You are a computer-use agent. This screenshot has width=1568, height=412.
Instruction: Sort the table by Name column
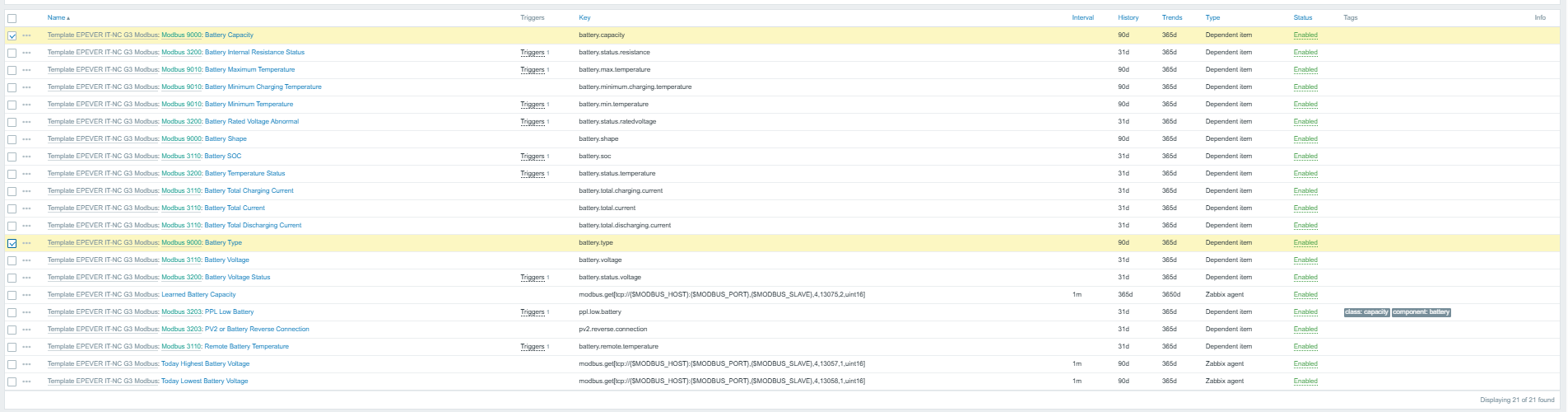point(58,17)
